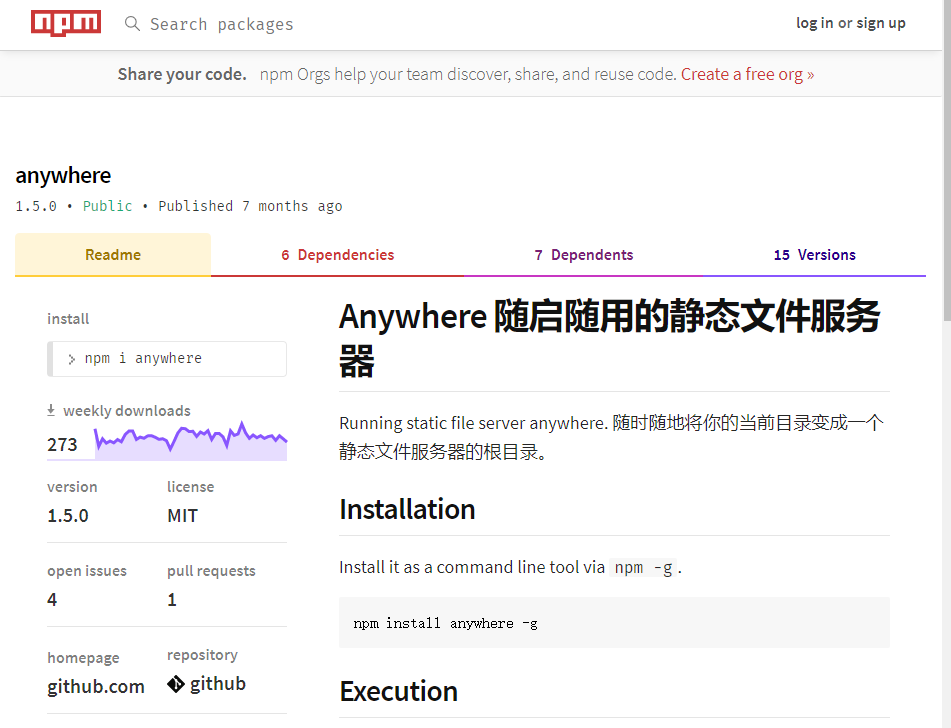Focus the Search packages field
Screen dimensions: 951x728
click(221, 24)
